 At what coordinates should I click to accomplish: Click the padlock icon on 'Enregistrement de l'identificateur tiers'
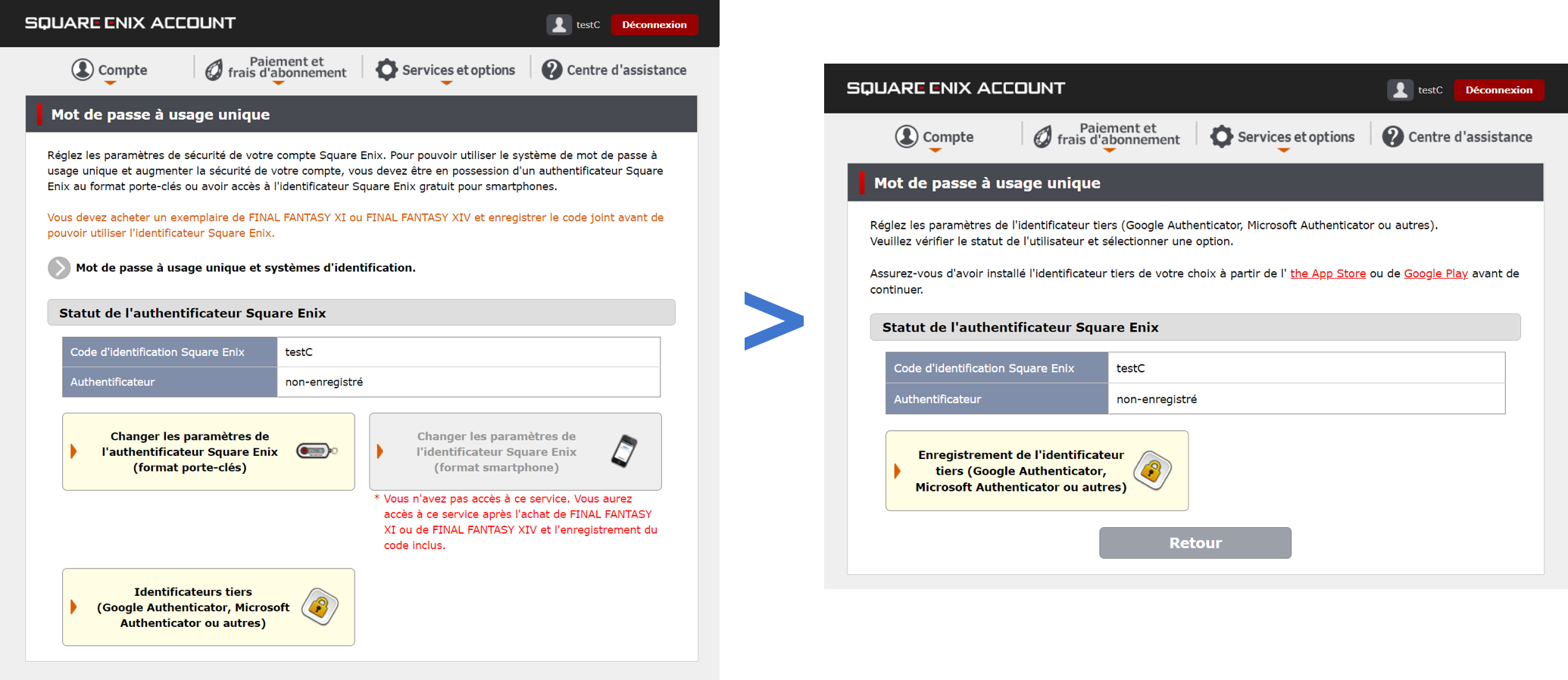1152,470
